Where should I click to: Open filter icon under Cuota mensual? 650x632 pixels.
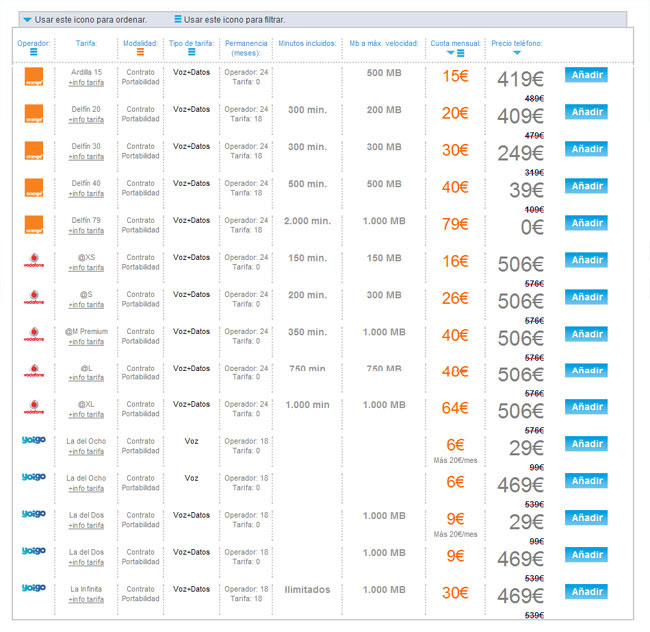tap(461, 53)
